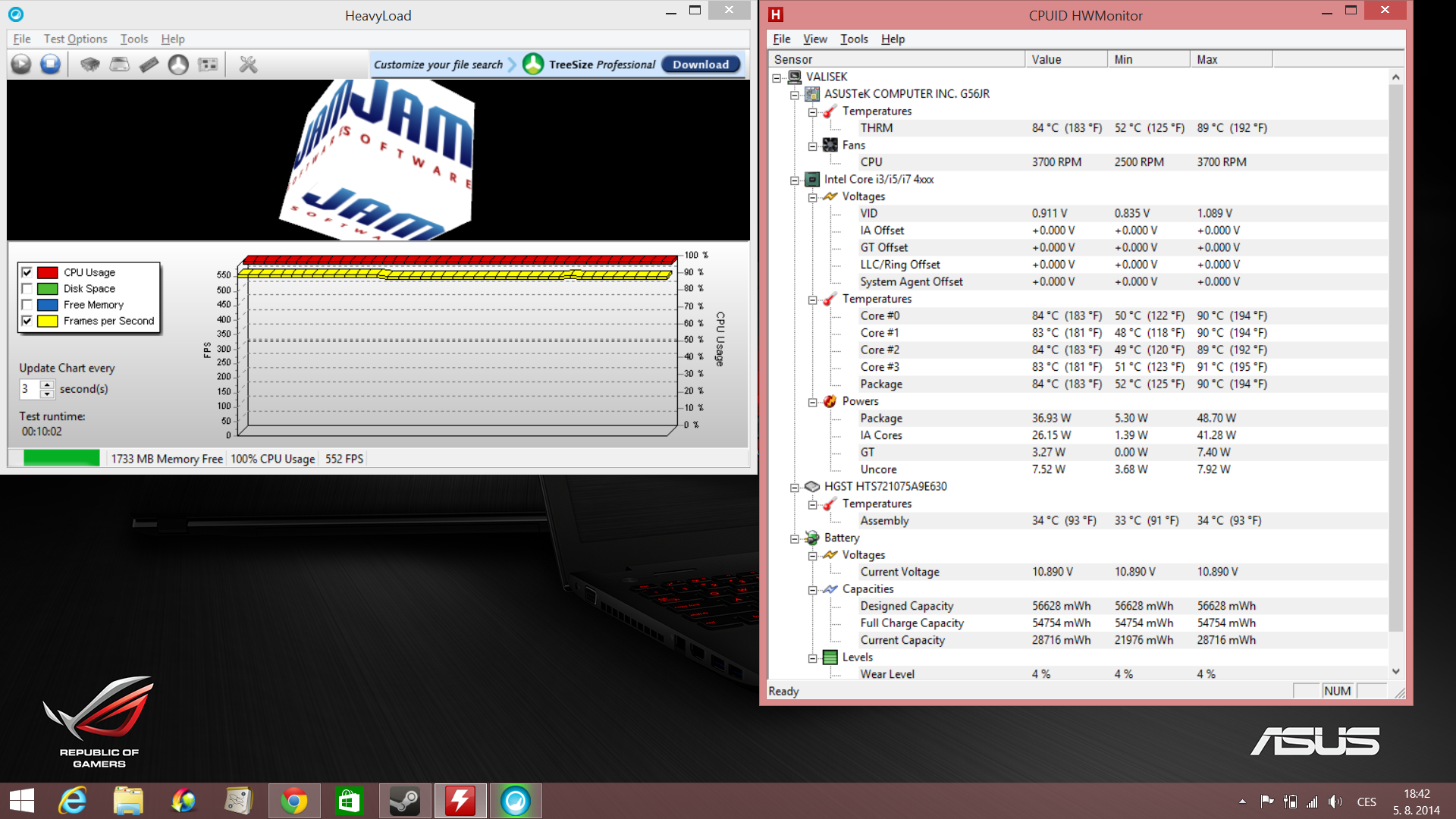Uncheck the CPU Usage chart checkbox

pos(27,272)
